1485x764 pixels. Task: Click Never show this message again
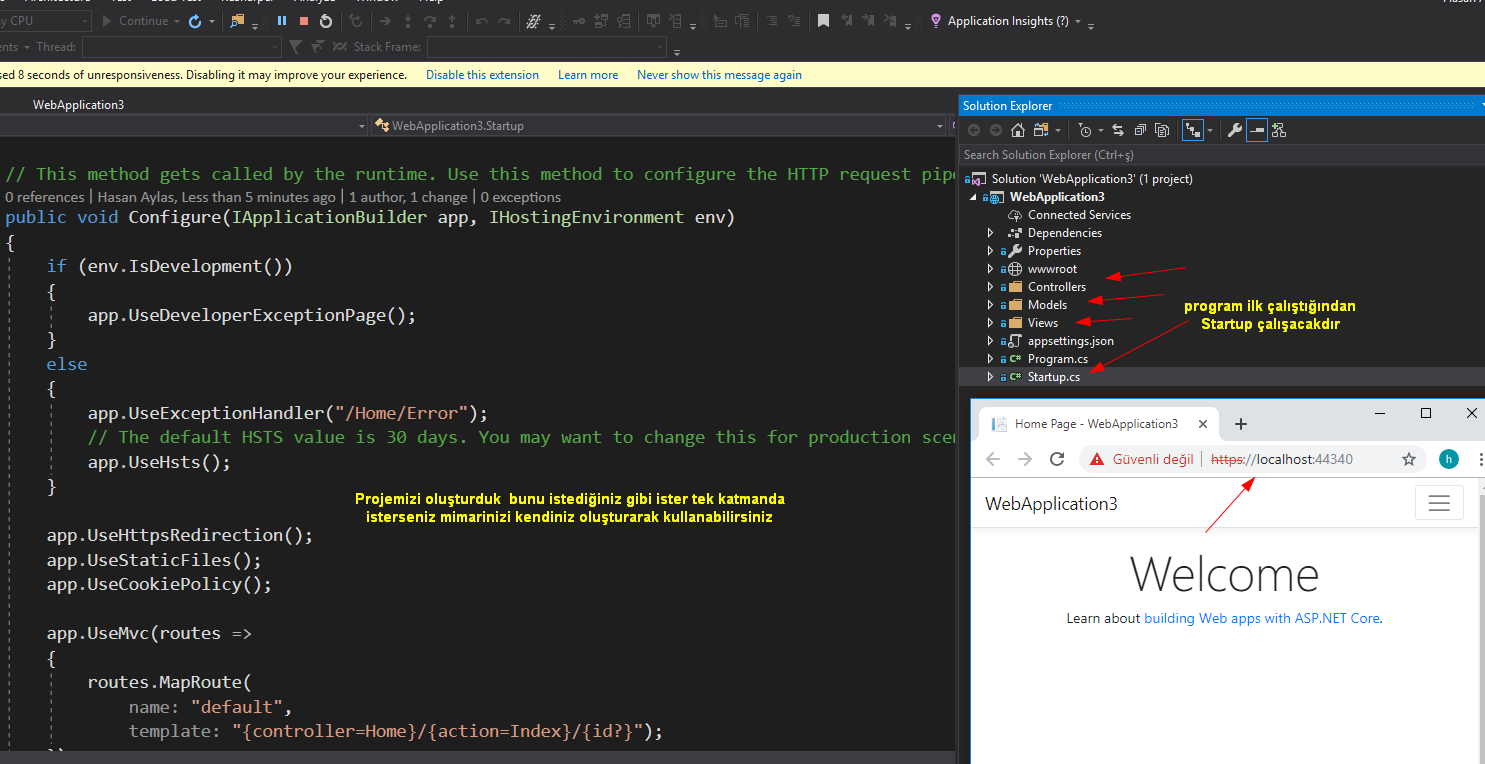719,75
